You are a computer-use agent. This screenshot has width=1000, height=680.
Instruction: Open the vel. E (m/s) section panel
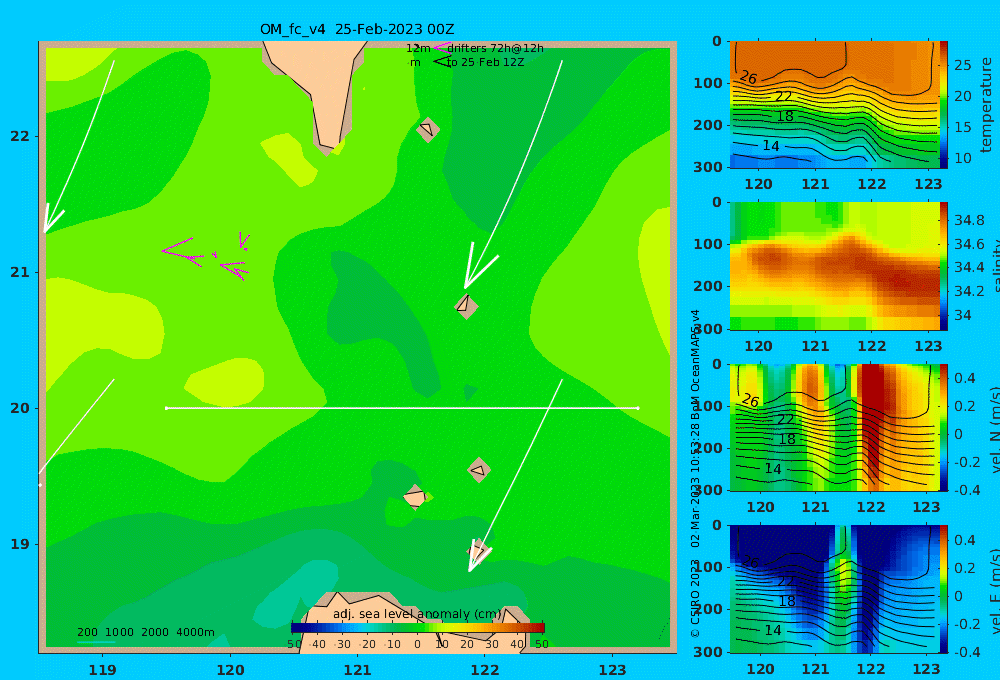click(x=835, y=589)
